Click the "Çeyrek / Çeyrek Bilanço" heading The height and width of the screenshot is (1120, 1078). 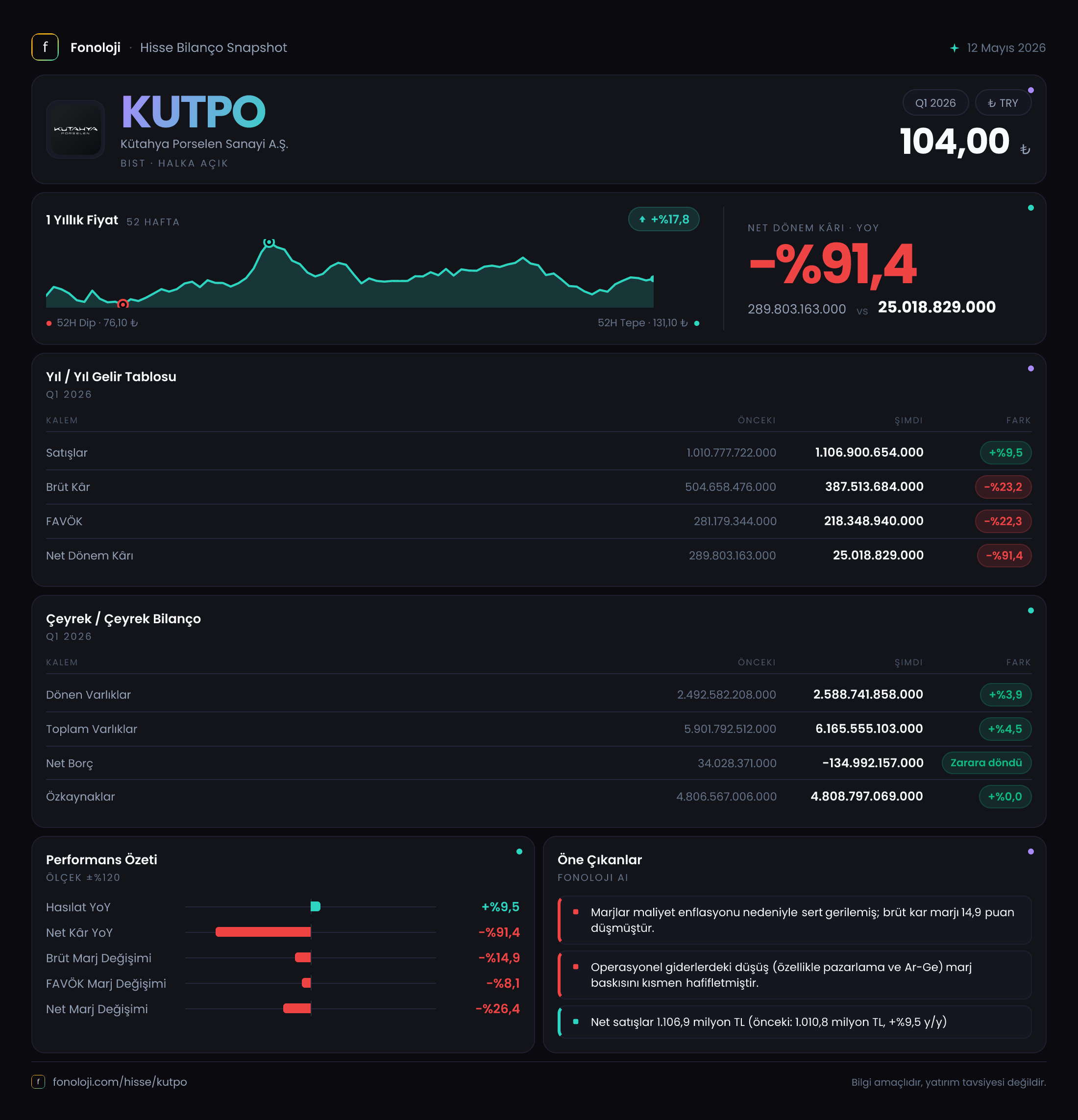click(123, 619)
